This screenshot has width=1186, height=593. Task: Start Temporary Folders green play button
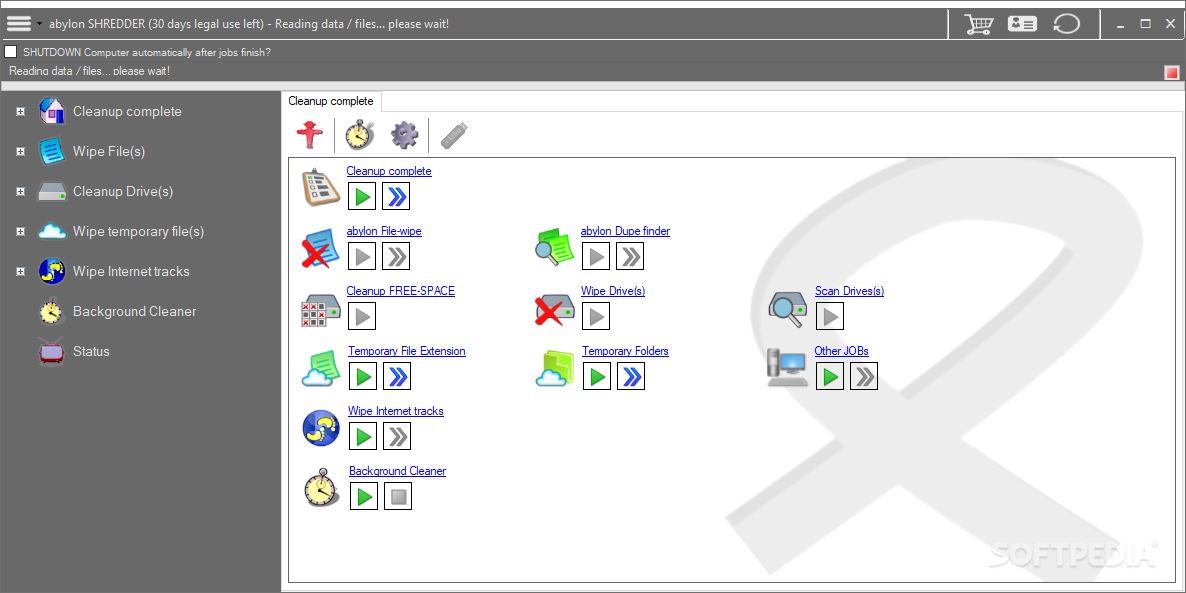point(598,376)
